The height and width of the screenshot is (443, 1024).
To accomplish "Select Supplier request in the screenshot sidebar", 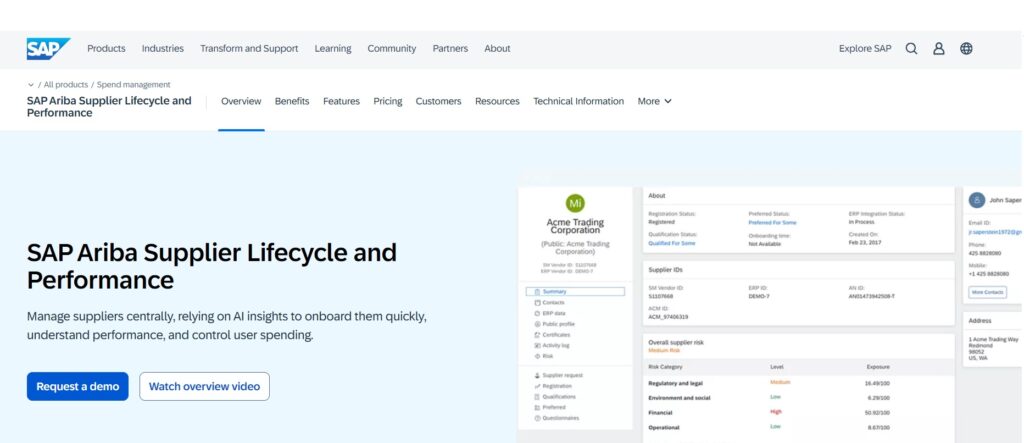I will point(558,376).
